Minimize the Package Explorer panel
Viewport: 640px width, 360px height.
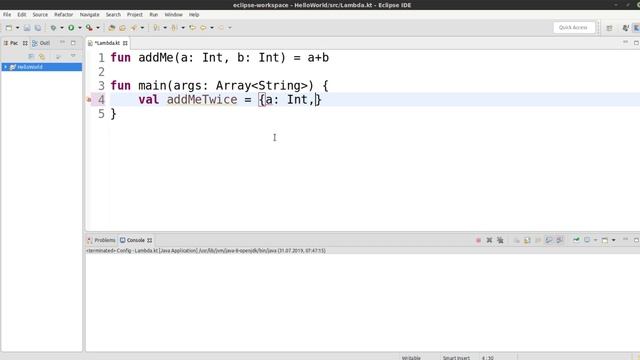(x=62, y=42)
